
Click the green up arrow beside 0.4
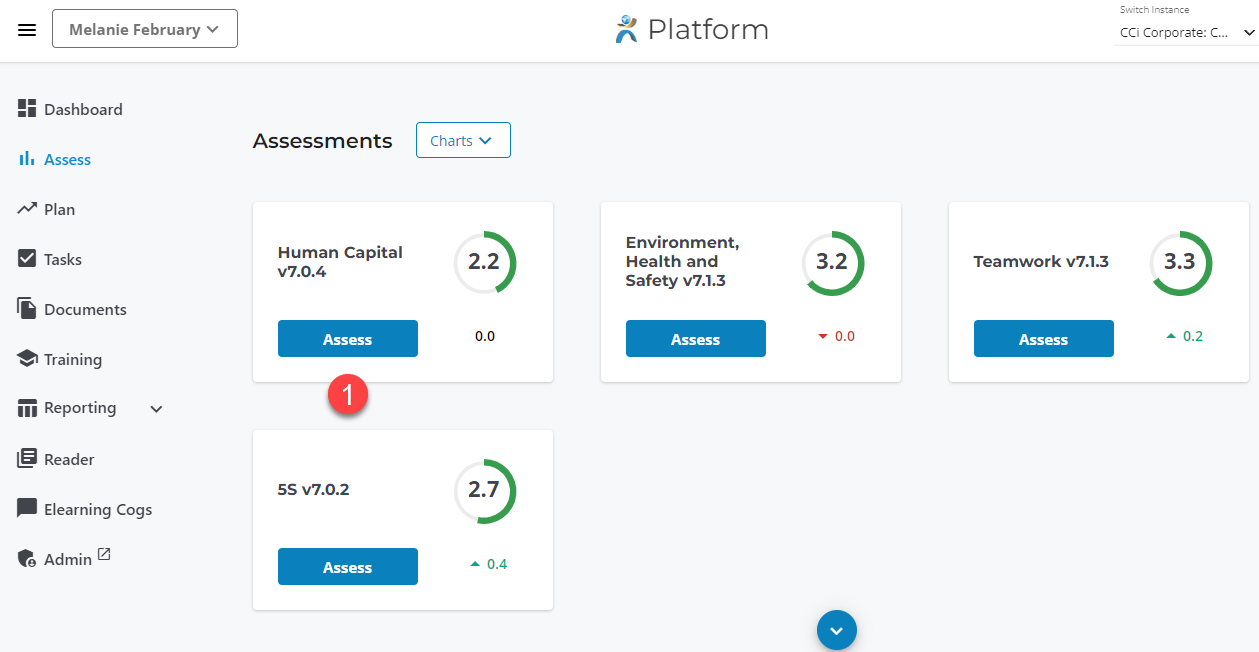[475, 564]
